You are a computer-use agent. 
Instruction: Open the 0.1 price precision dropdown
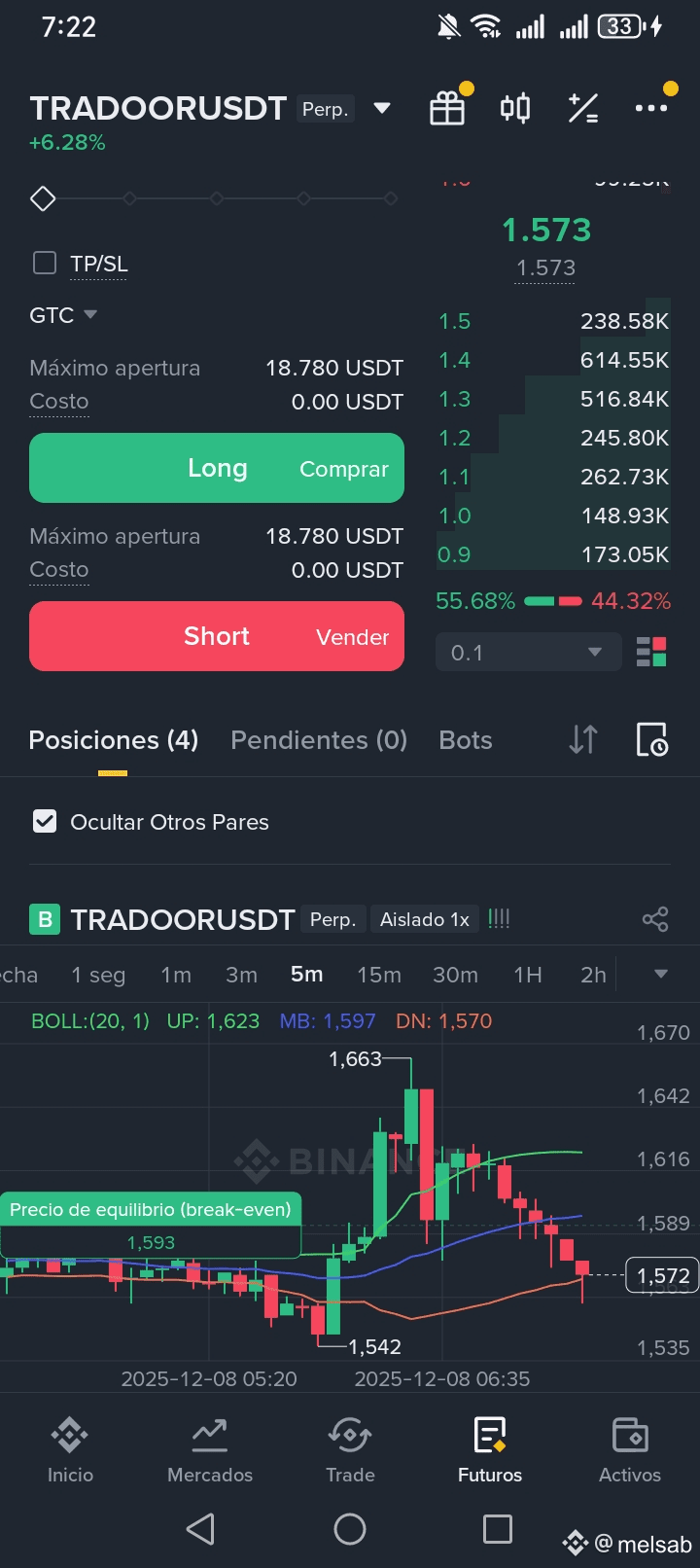528,652
